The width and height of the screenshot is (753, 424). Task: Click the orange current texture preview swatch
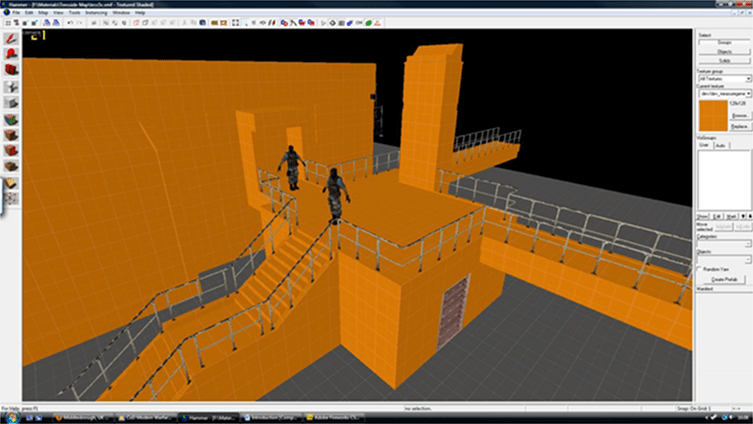[x=713, y=116]
